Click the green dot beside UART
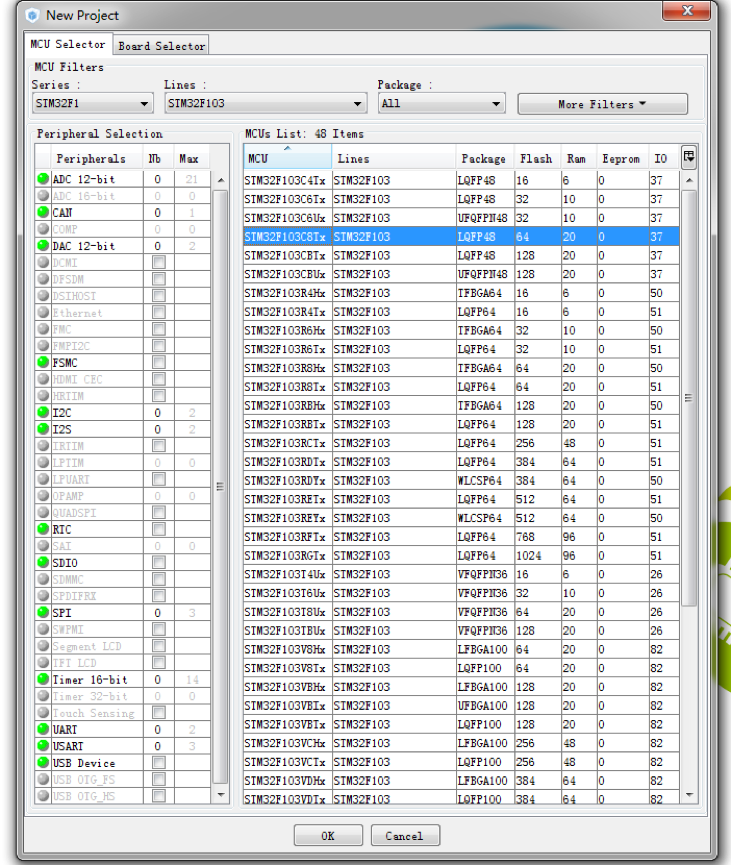The height and width of the screenshot is (865, 731). point(42,729)
